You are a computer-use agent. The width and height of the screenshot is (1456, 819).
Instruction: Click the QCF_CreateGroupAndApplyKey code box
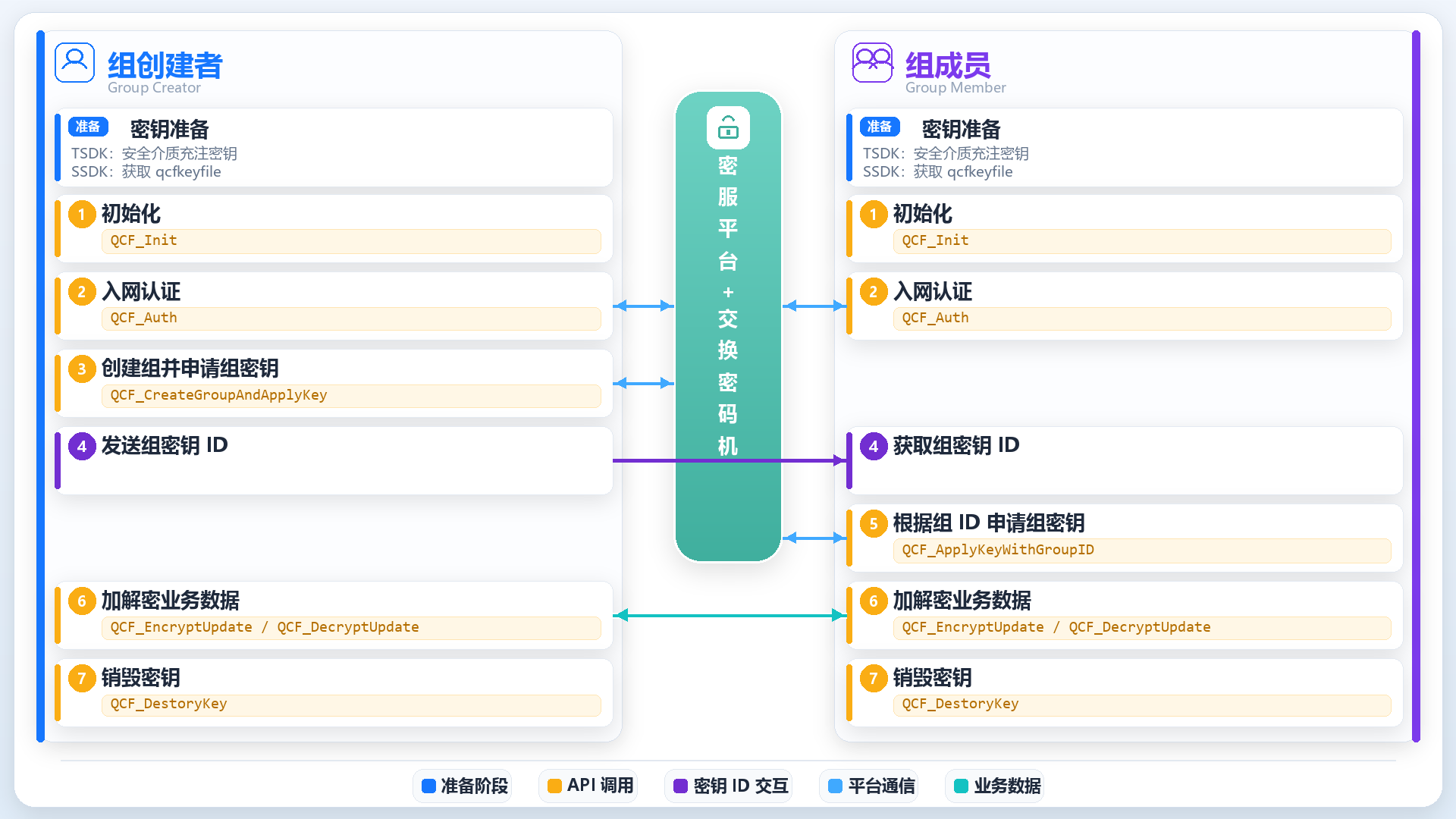point(351,396)
